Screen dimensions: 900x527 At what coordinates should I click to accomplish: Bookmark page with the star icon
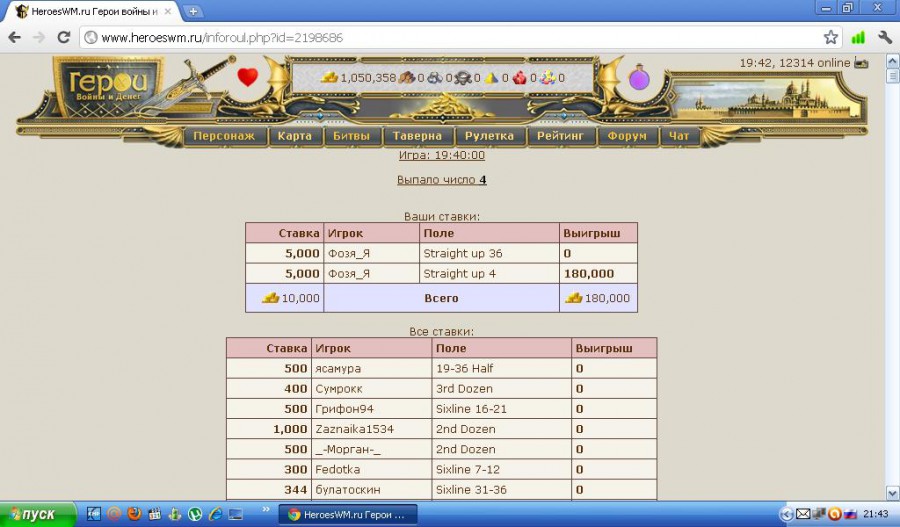click(x=830, y=37)
